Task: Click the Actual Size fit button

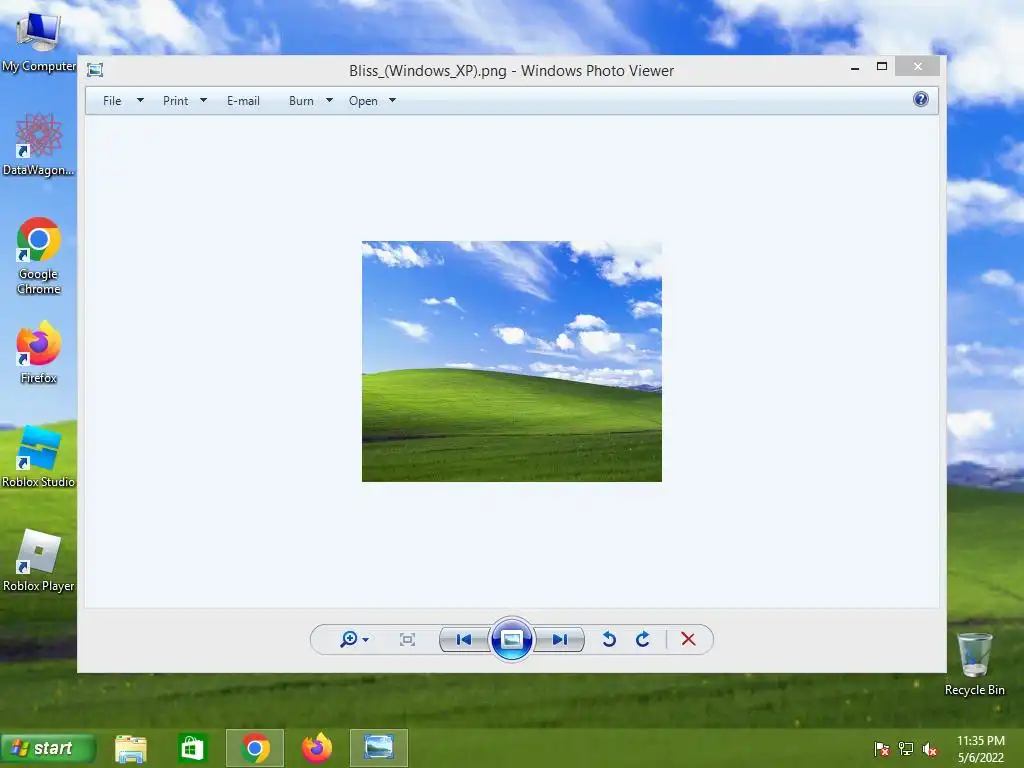Action: click(407, 639)
